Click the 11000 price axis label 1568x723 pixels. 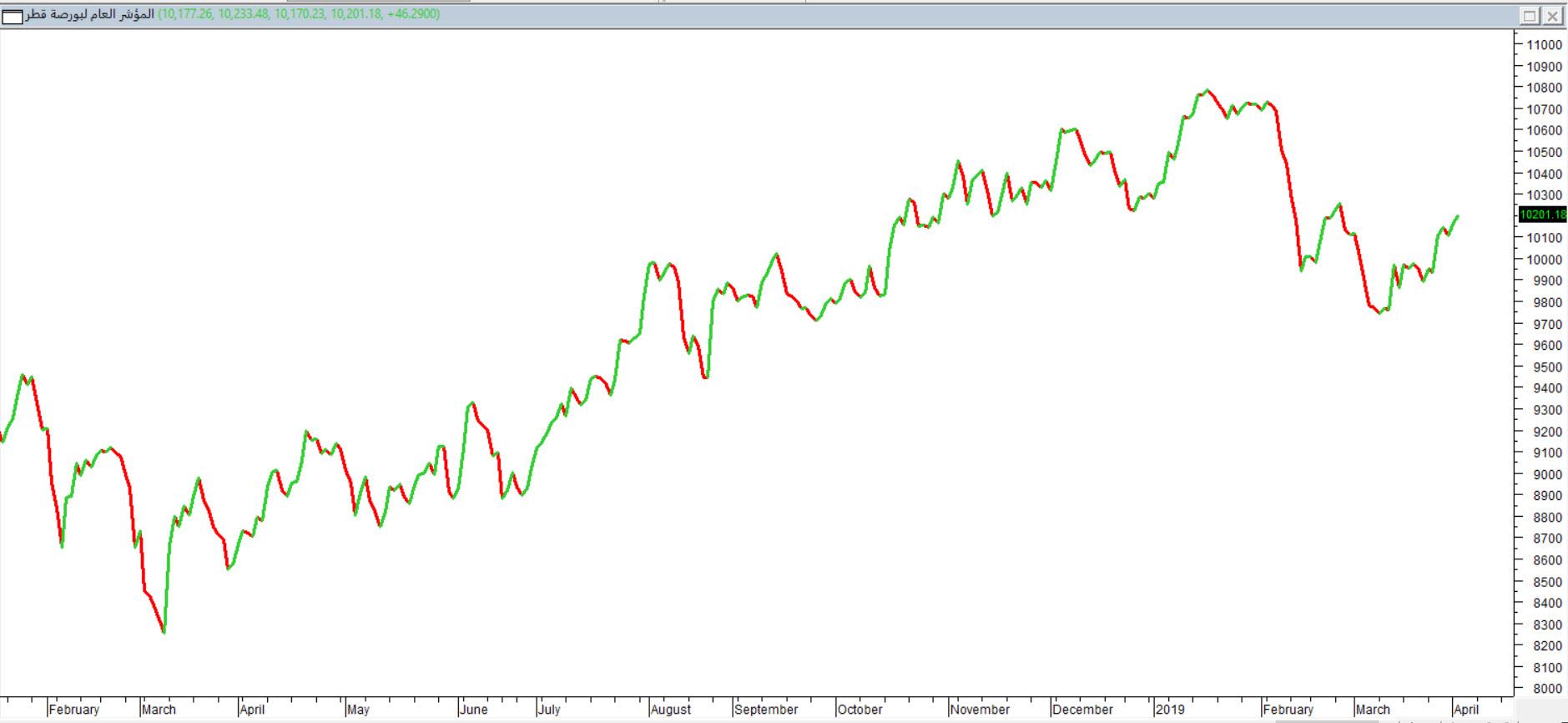(1544, 45)
